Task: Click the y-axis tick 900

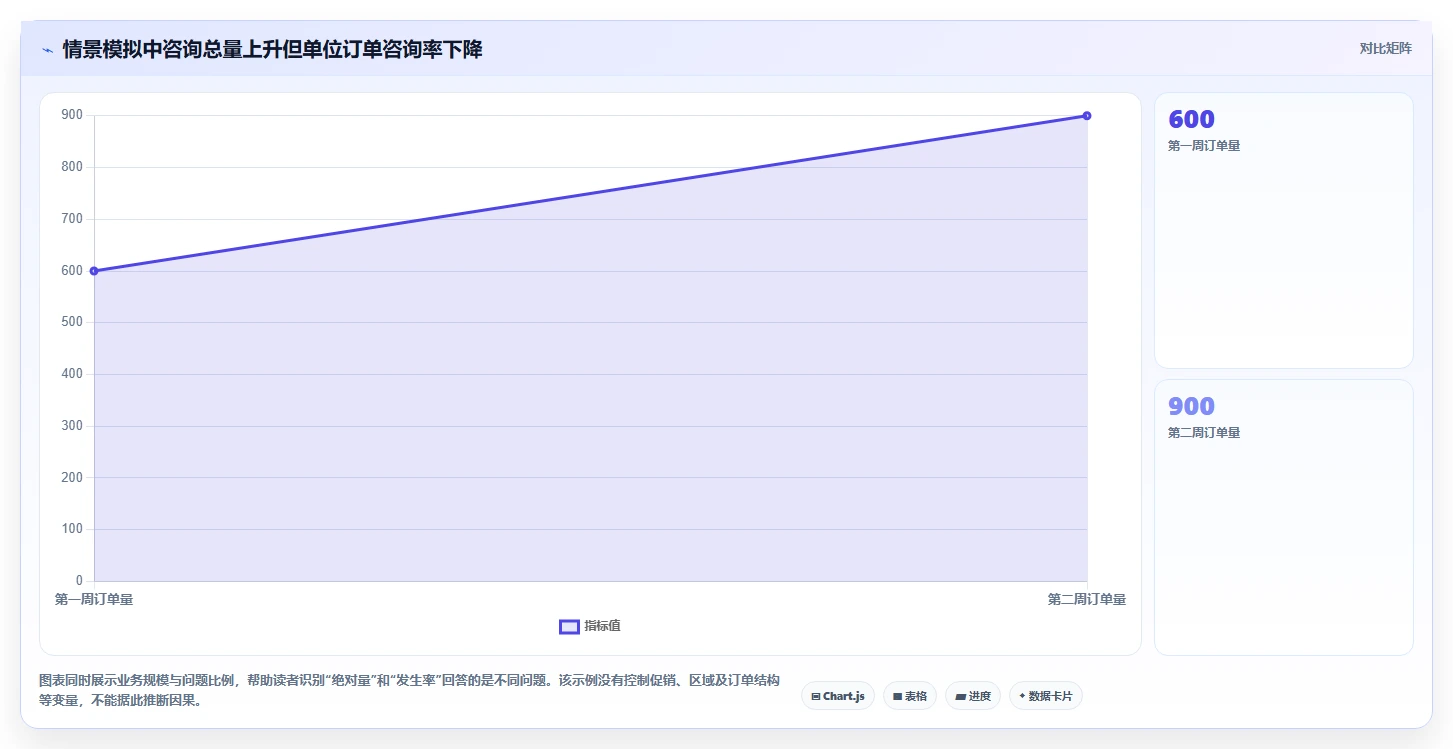Action: [72, 115]
